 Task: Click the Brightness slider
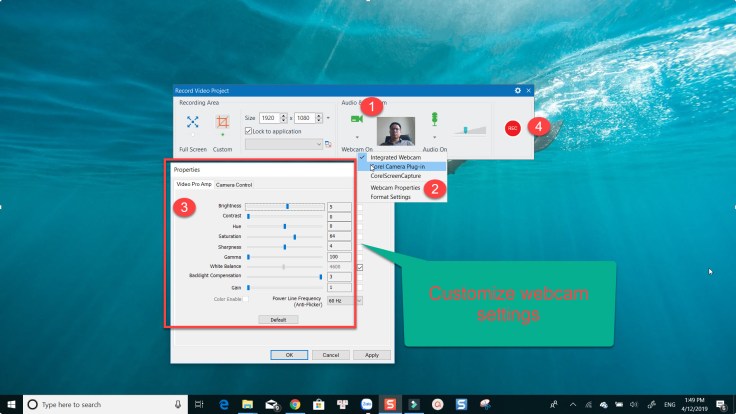pyautogui.click(x=284, y=207)
